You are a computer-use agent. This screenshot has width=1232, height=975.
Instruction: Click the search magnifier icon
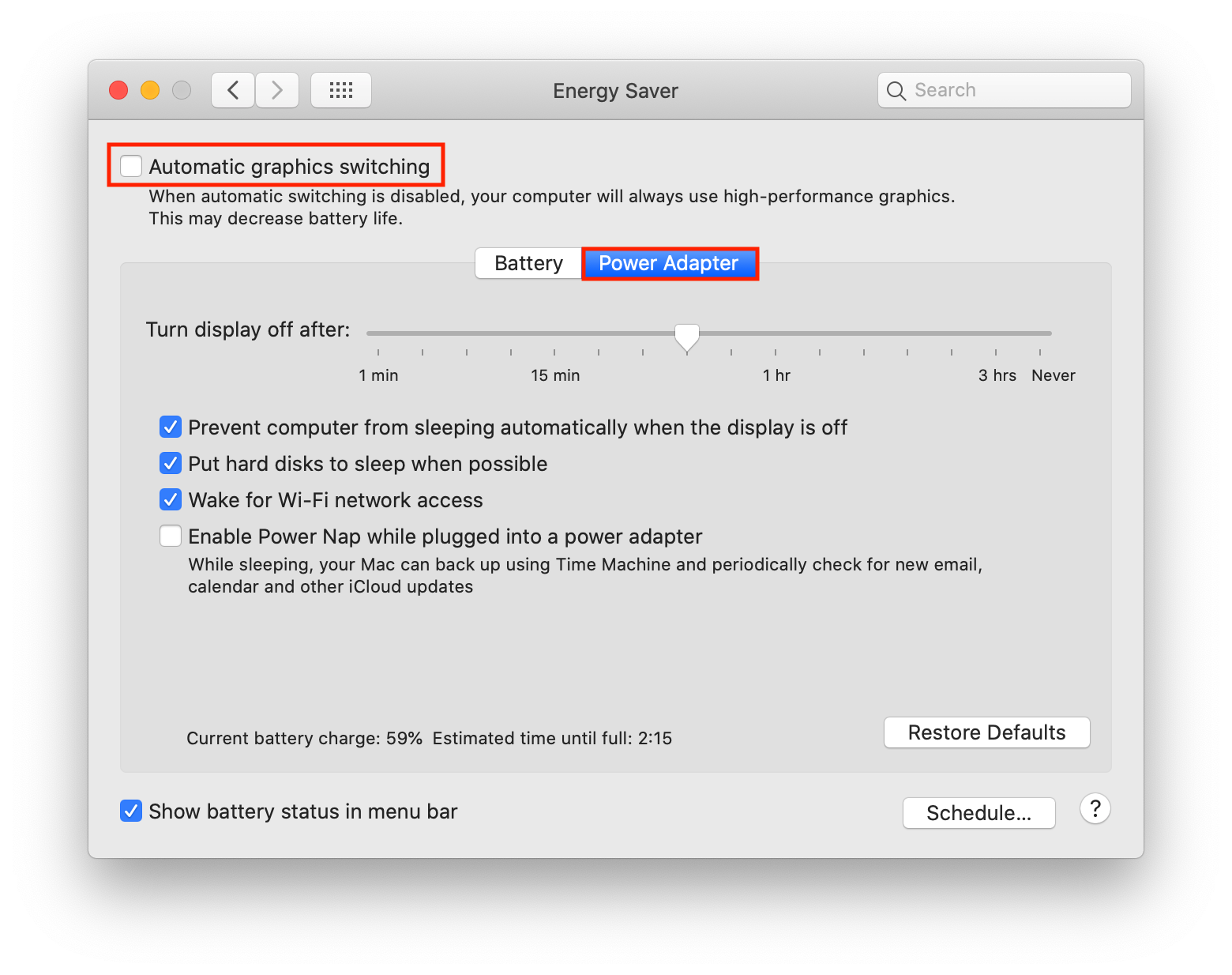click(x=896, y=90)
